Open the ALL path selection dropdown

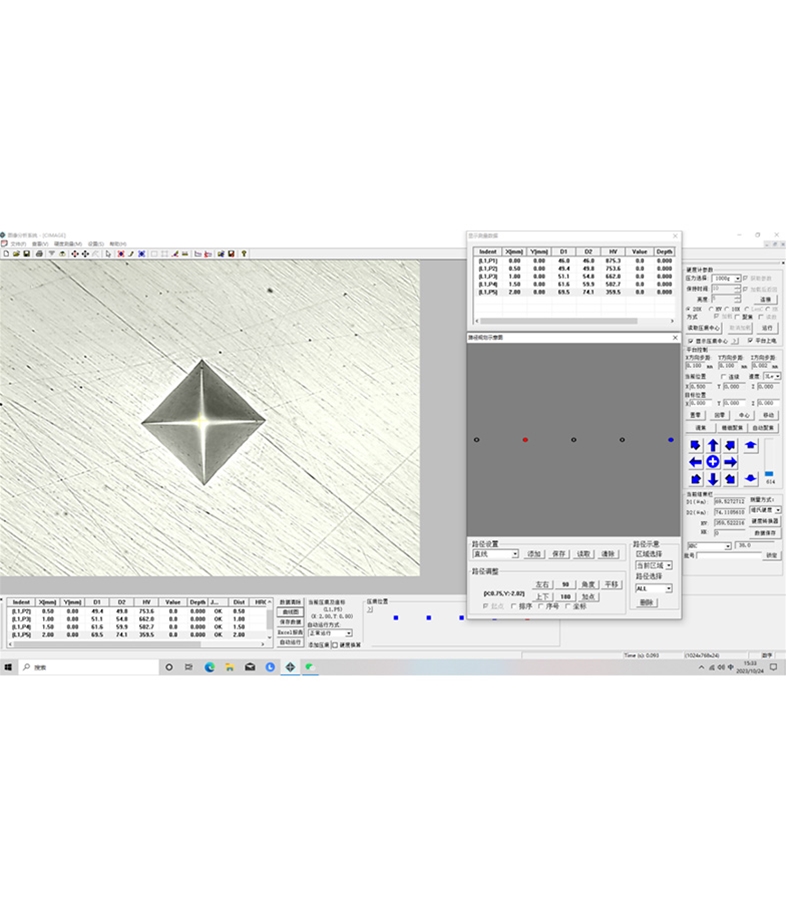click(x=668, y=589)
